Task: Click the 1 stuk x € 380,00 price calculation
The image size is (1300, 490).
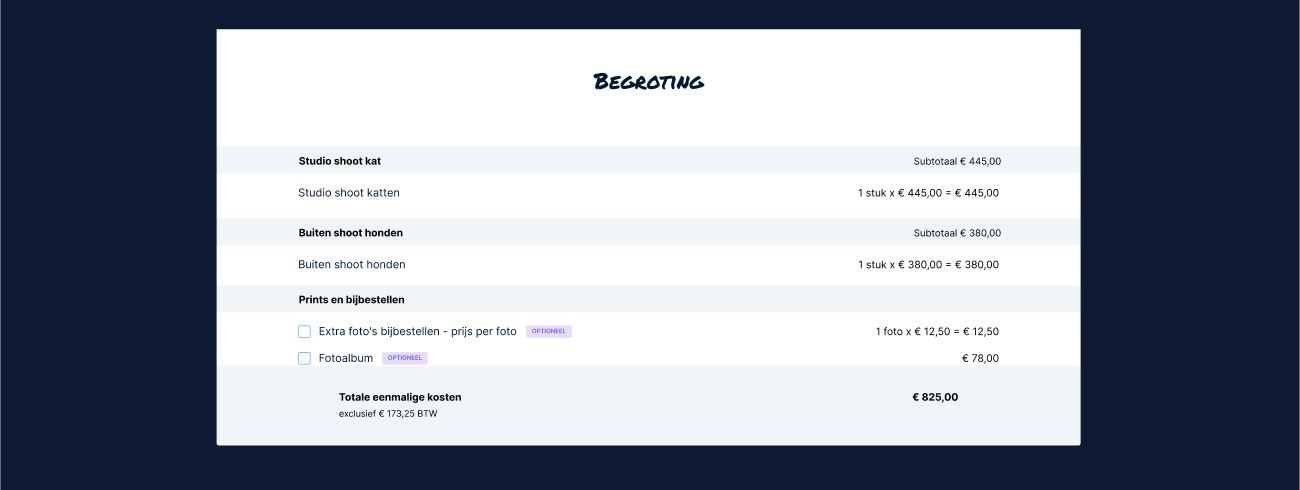Action: (x=928, y=265)
